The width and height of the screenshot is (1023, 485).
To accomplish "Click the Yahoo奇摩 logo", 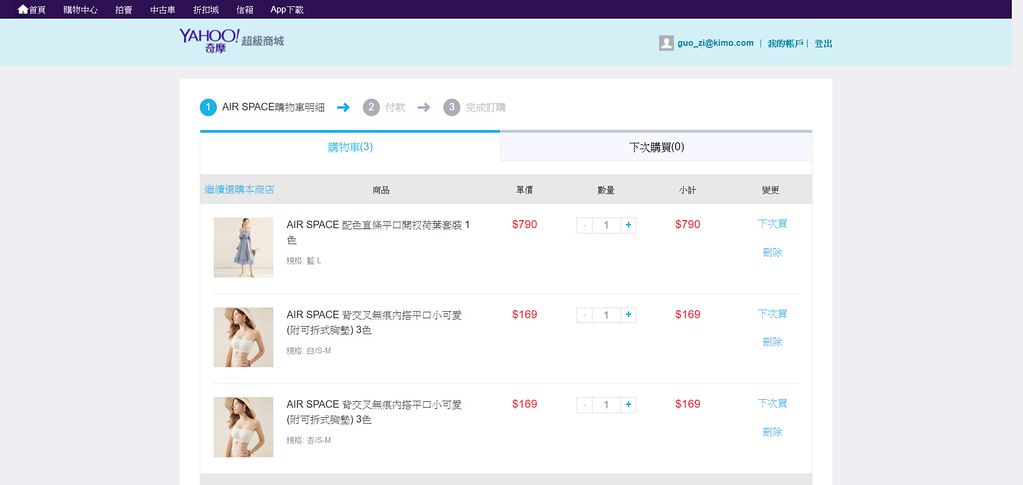I will pos(209,40).
